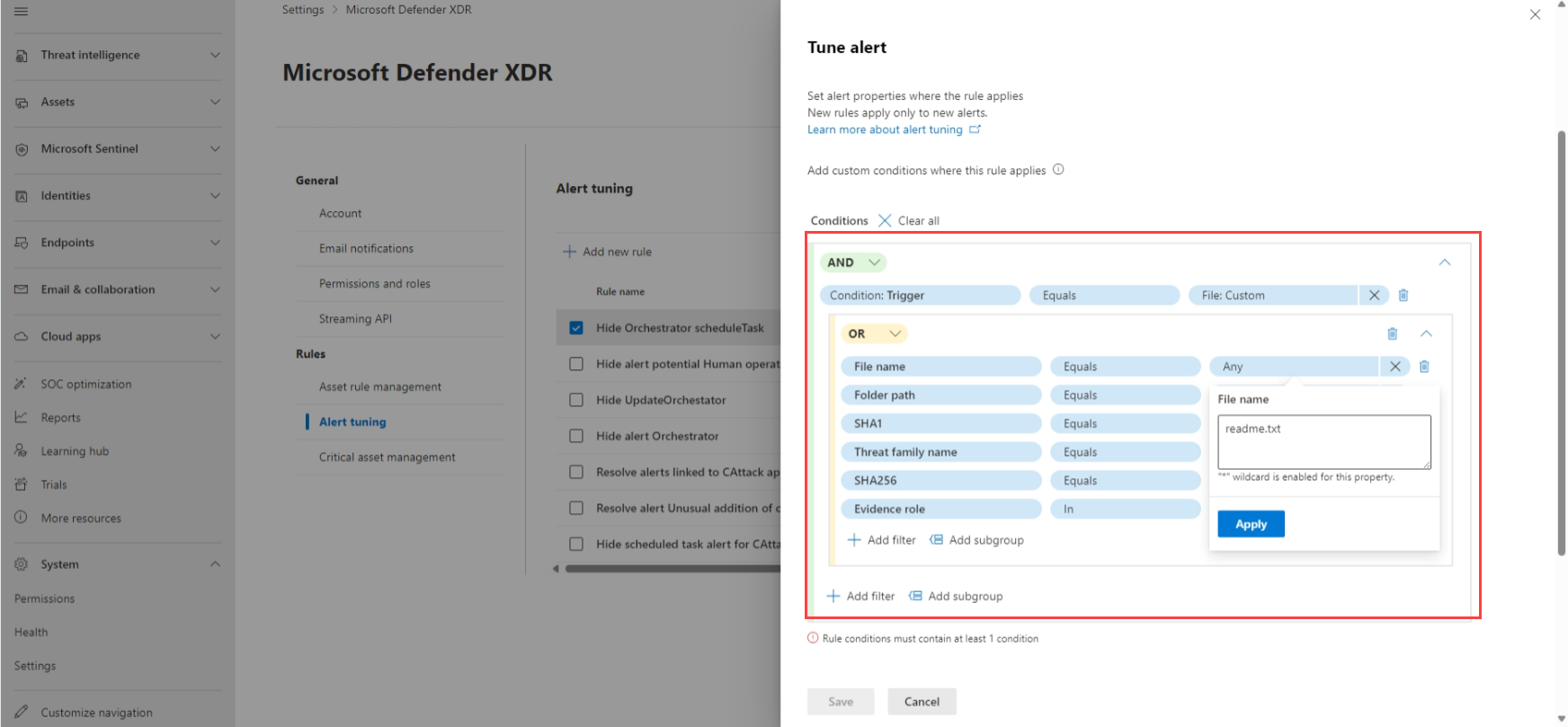
Task: Select Streaming API in settings menu
Action: [x=355, y=318]
